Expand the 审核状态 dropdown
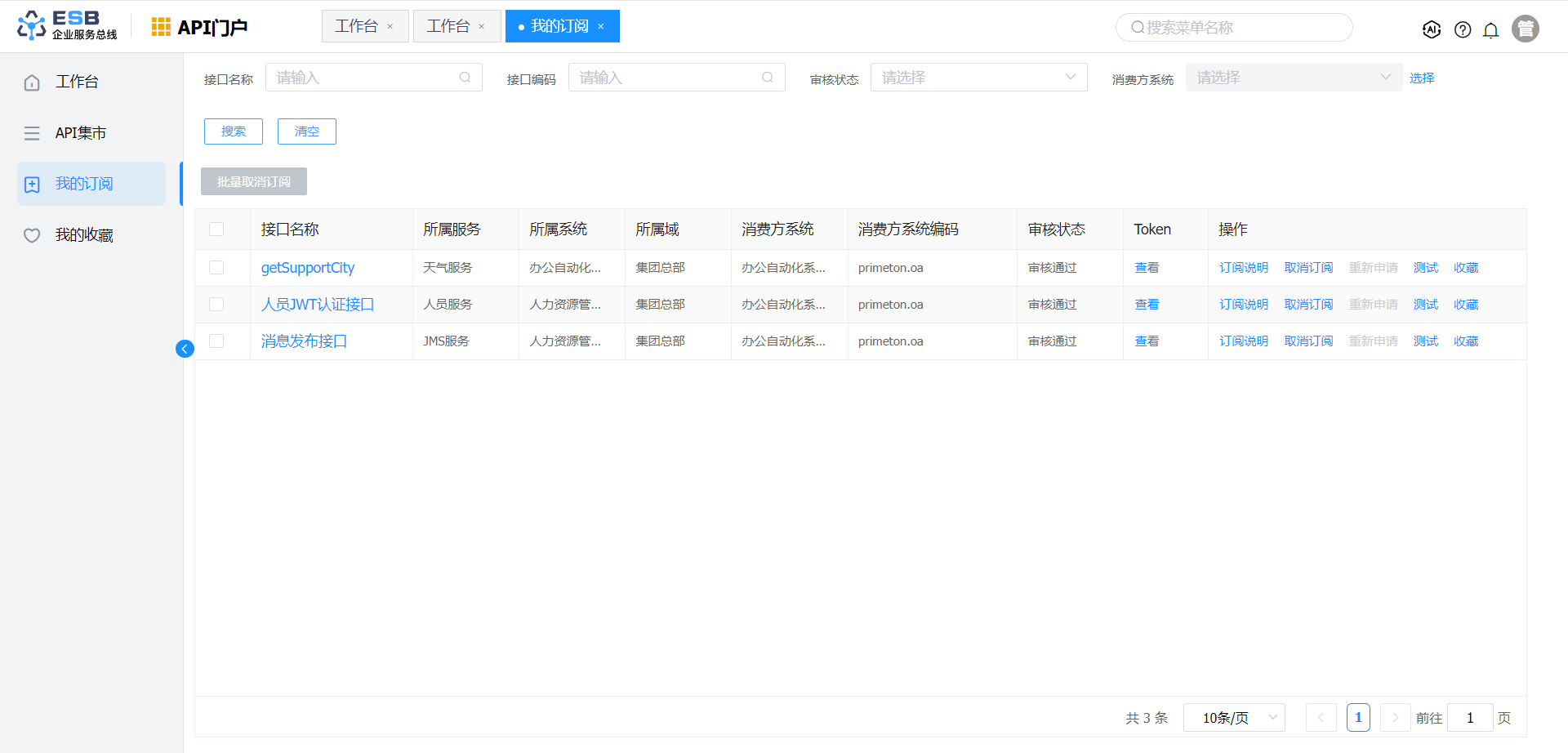1568x753 pixels. pos(978,78)
